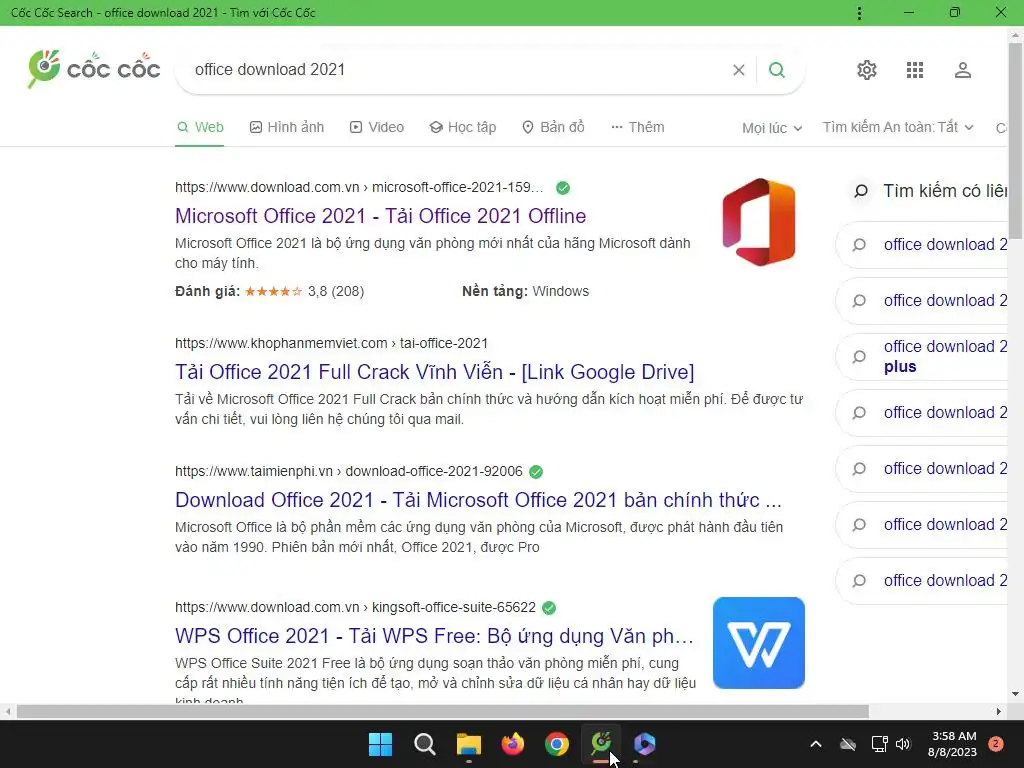
Task: Switch to the Video tab
Action: tap(377, 127)
